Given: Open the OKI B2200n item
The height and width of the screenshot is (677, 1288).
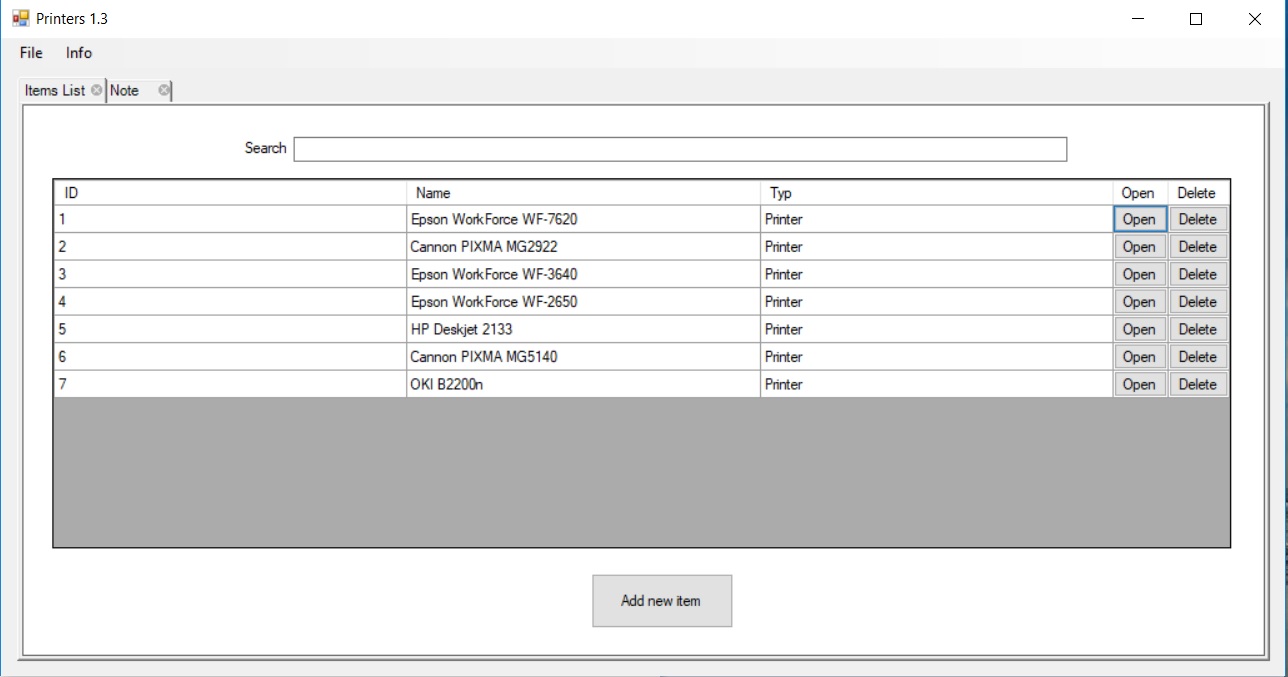Looking at the screenshot, I should pos(1139,384).
